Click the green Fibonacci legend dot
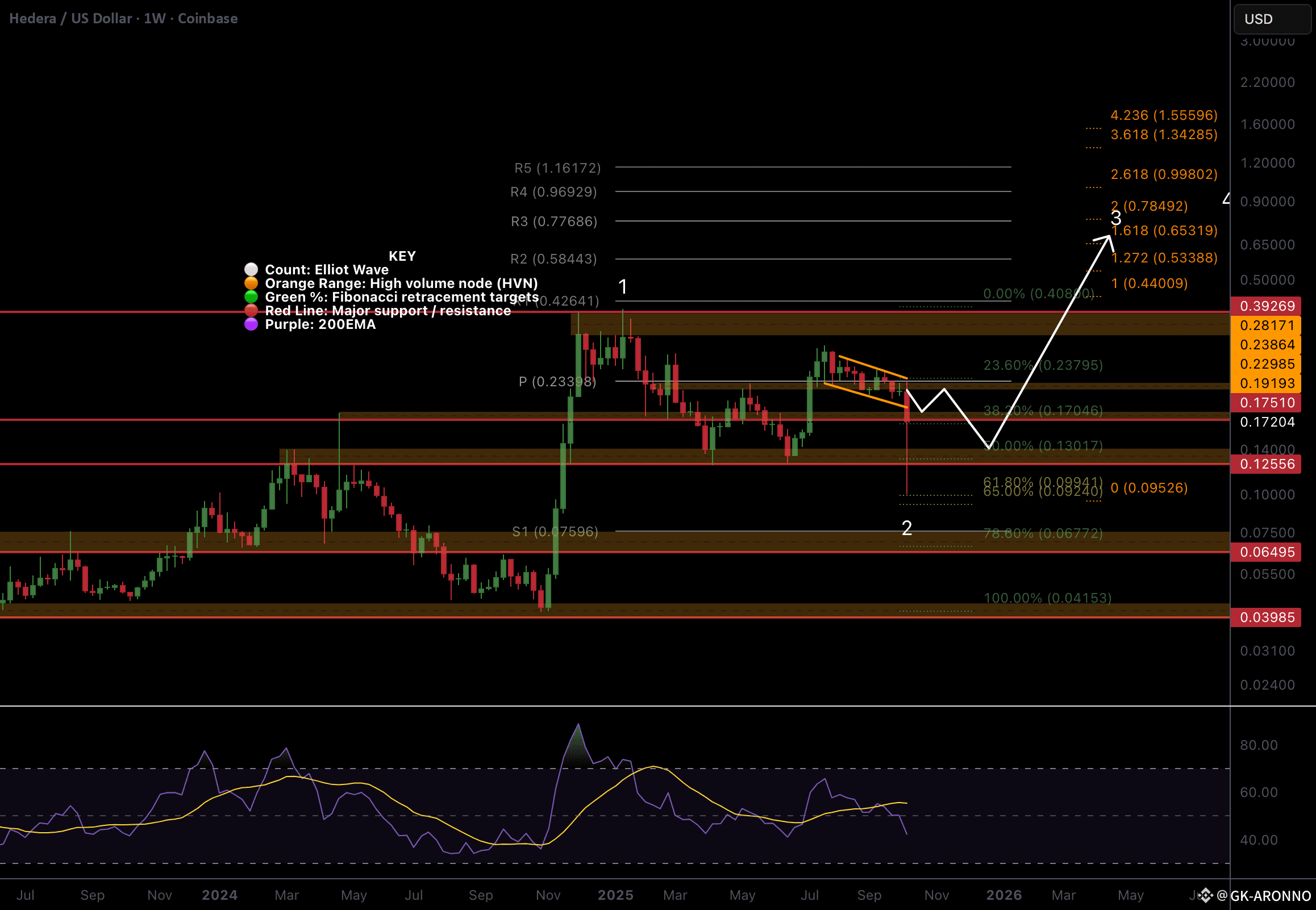This screenshot has height=910, width=1316. point(251,297)
